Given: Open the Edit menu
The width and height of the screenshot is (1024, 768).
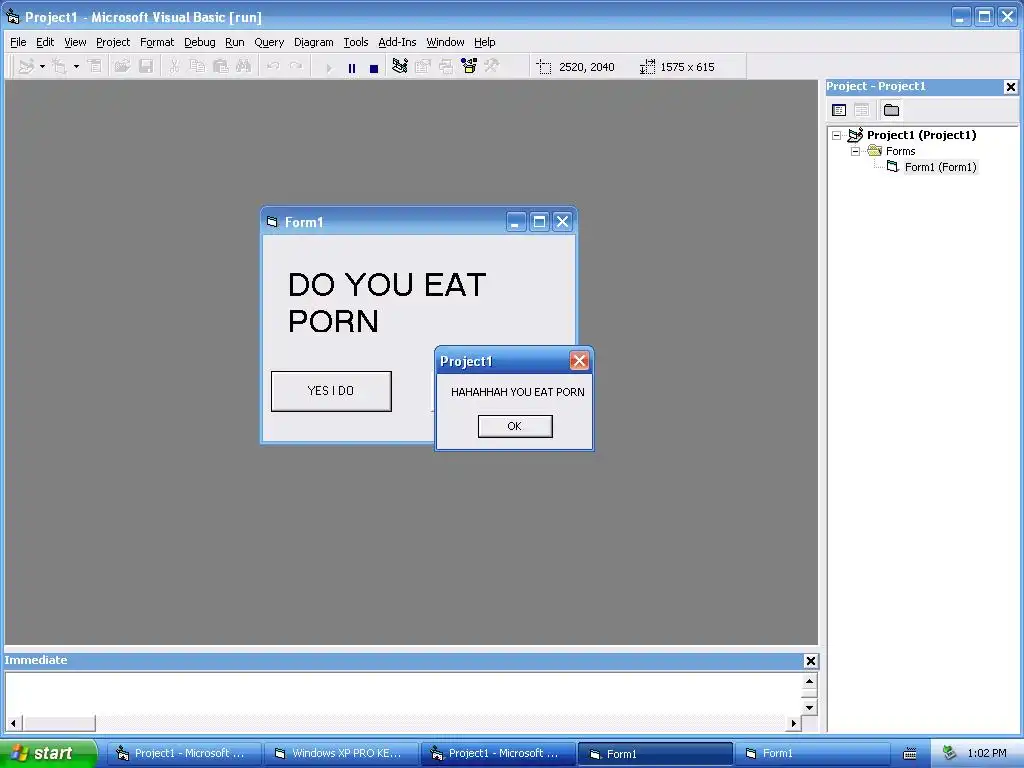Looking at the screenshot, I should coord(45,42).
